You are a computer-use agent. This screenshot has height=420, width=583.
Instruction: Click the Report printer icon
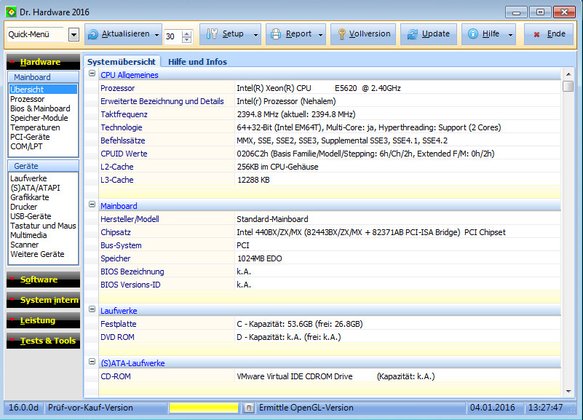point(276,34)
